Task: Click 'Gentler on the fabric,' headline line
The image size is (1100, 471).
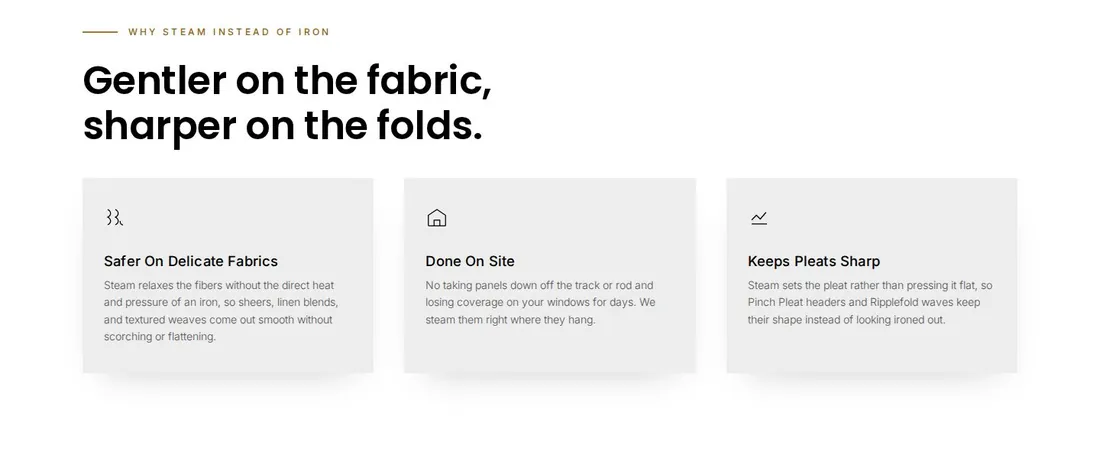Action: tap(288, 80)
